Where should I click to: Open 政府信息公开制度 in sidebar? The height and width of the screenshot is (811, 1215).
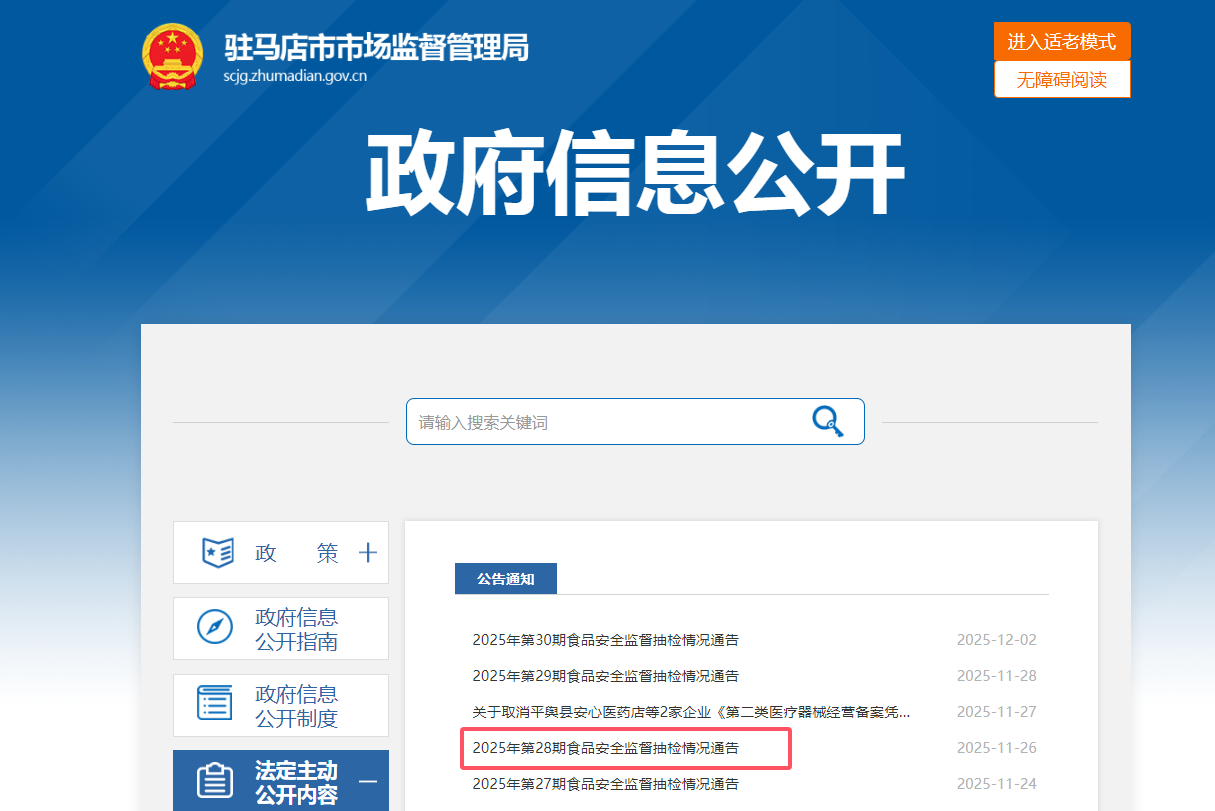(x=296, y=705)
